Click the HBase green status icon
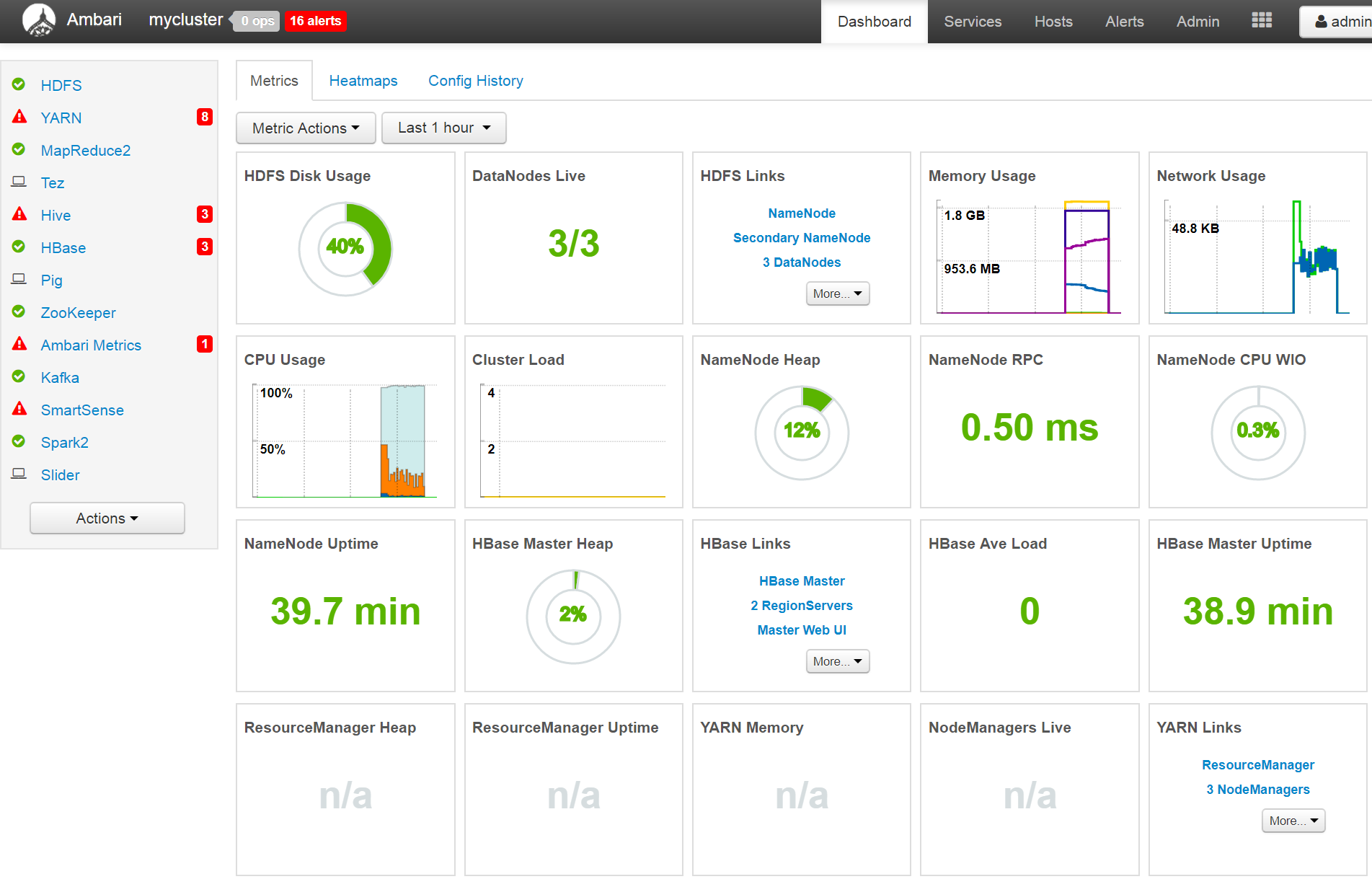1372x892 pixels. [19, 247]
